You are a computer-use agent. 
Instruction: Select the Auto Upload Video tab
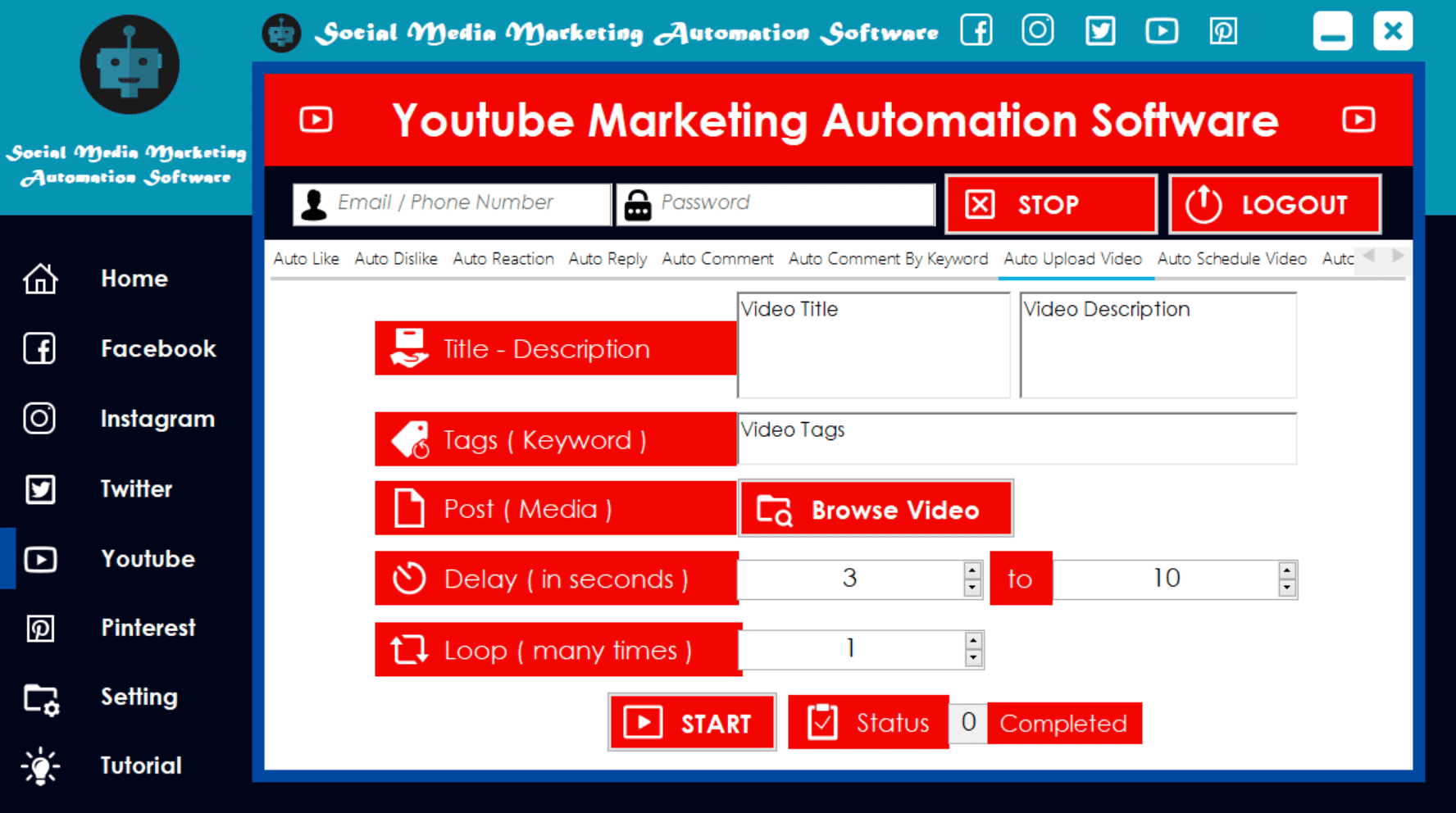click(x=1072, y=259)
